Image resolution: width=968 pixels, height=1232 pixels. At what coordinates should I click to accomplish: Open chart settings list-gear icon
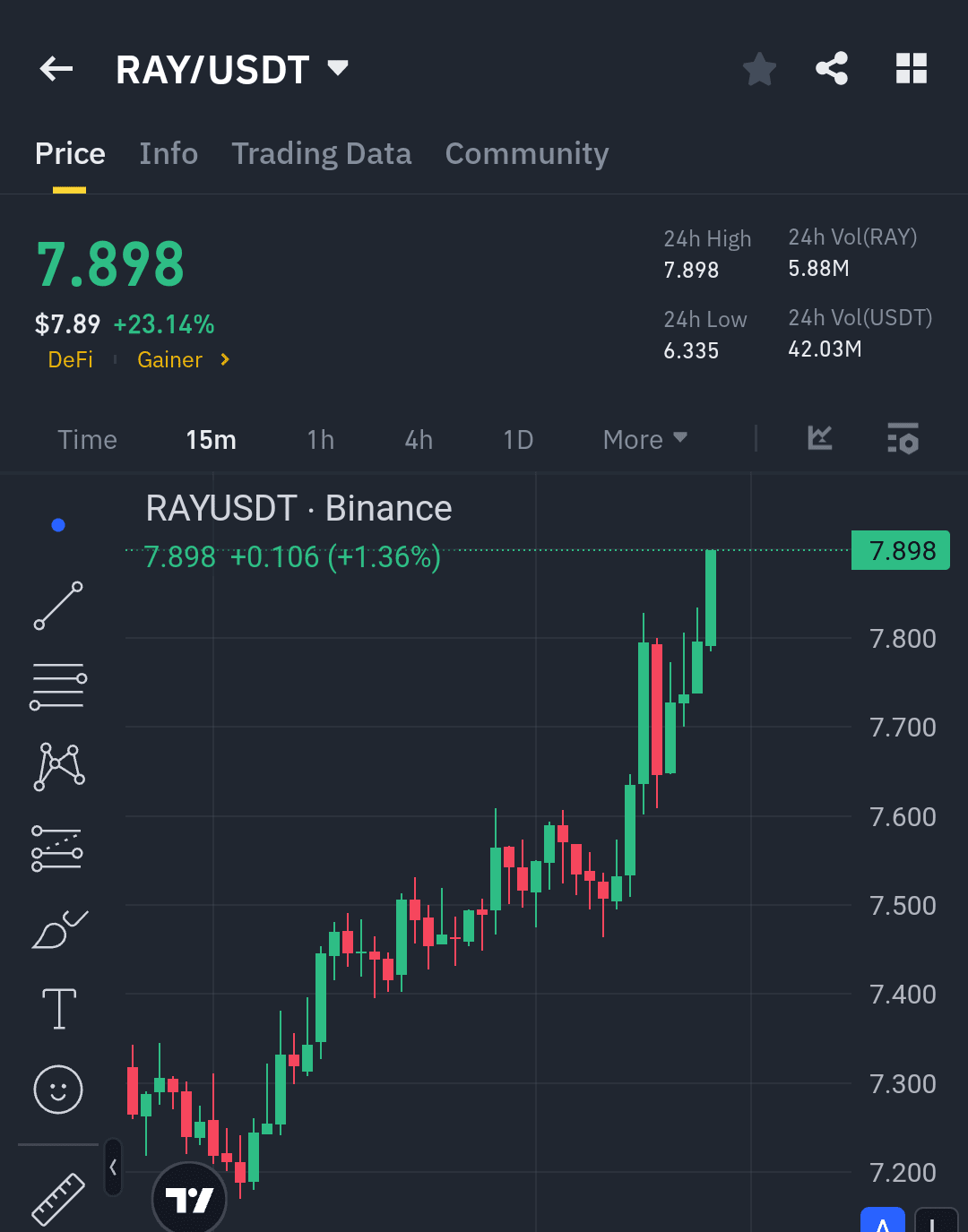coord(903,438)
